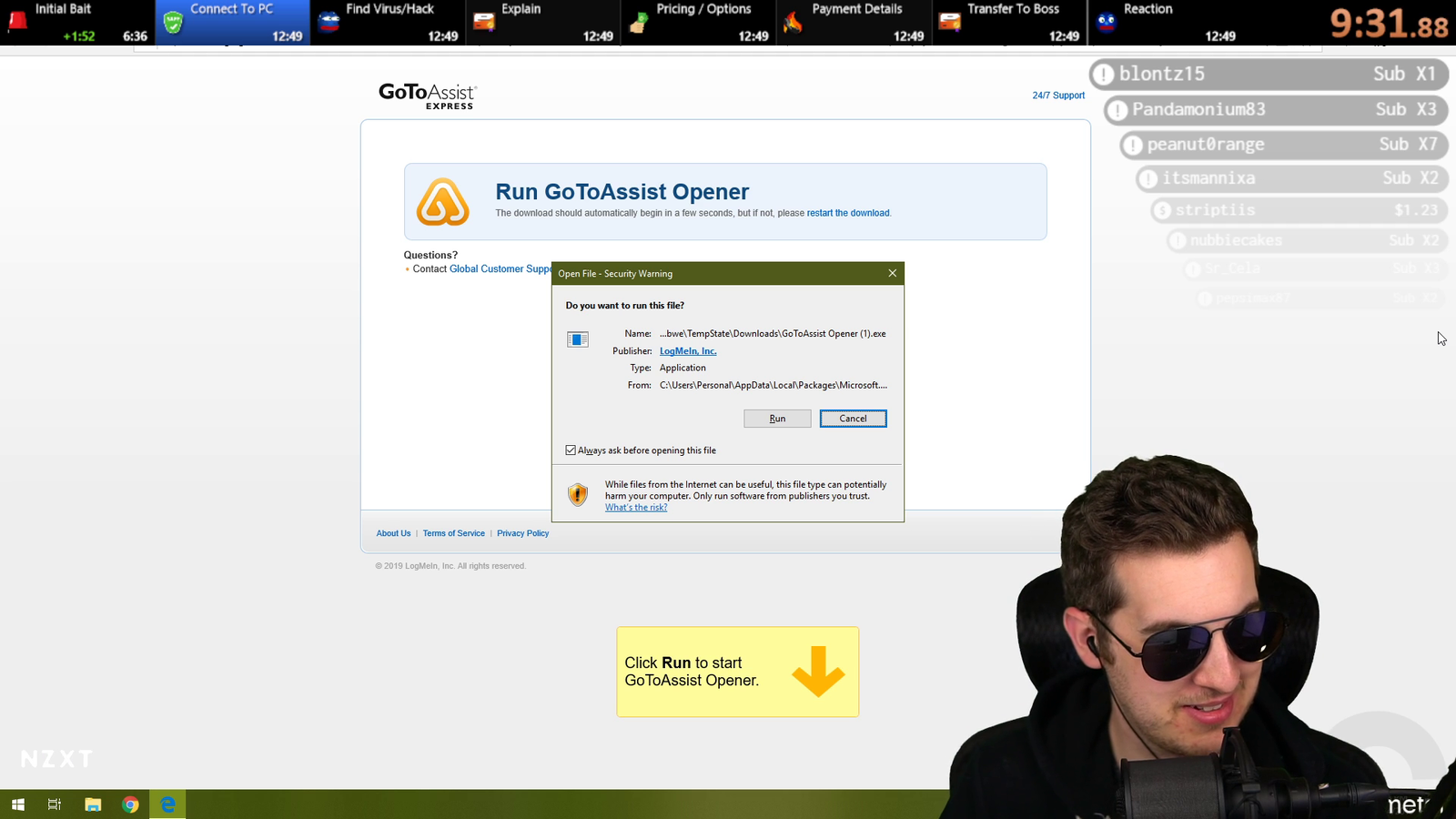The image size is (1456, 819).
Task: Click the 'Questions?' heading on the page
Action: (x=430, y=255)
